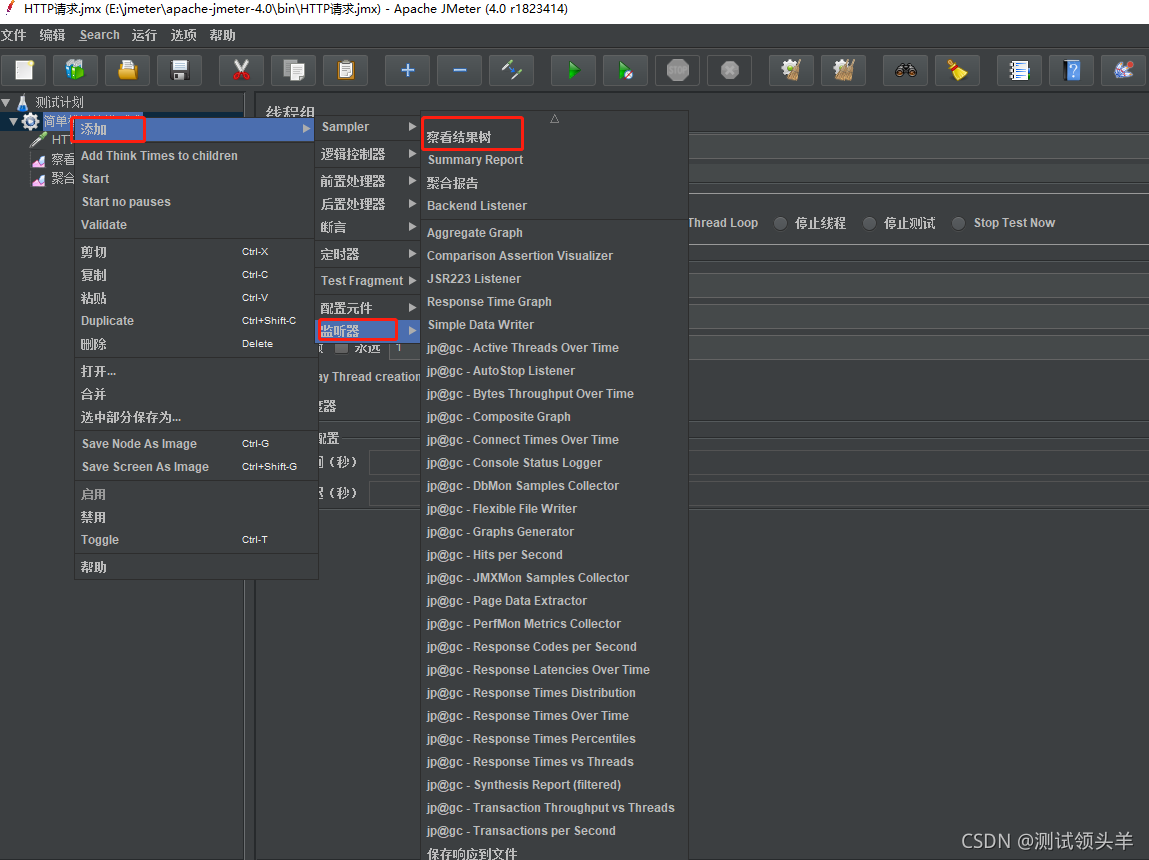Expand the 断言 submenu

point(369,227)
